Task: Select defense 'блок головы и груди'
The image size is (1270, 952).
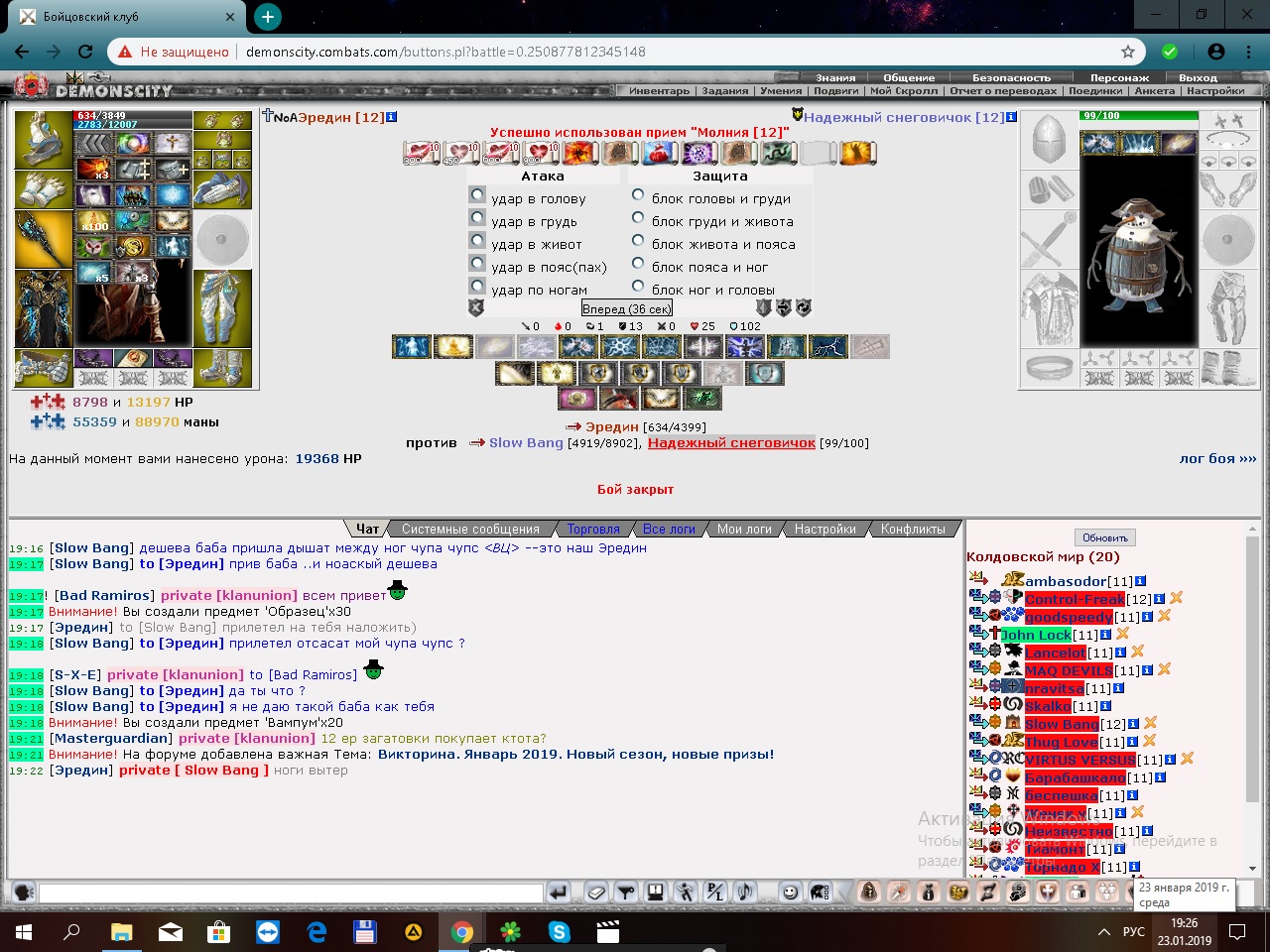Action: tap(638, 194)
